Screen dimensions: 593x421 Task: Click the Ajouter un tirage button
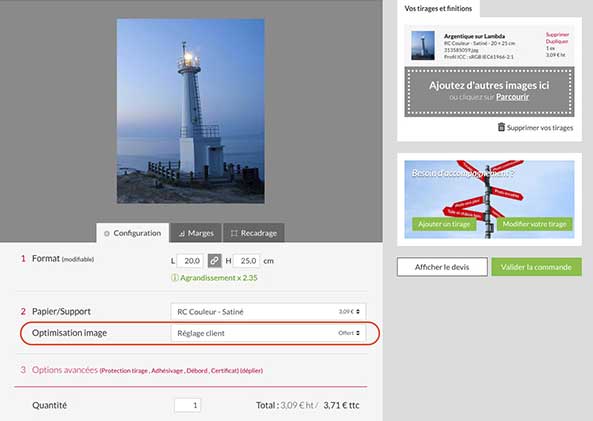444,224
